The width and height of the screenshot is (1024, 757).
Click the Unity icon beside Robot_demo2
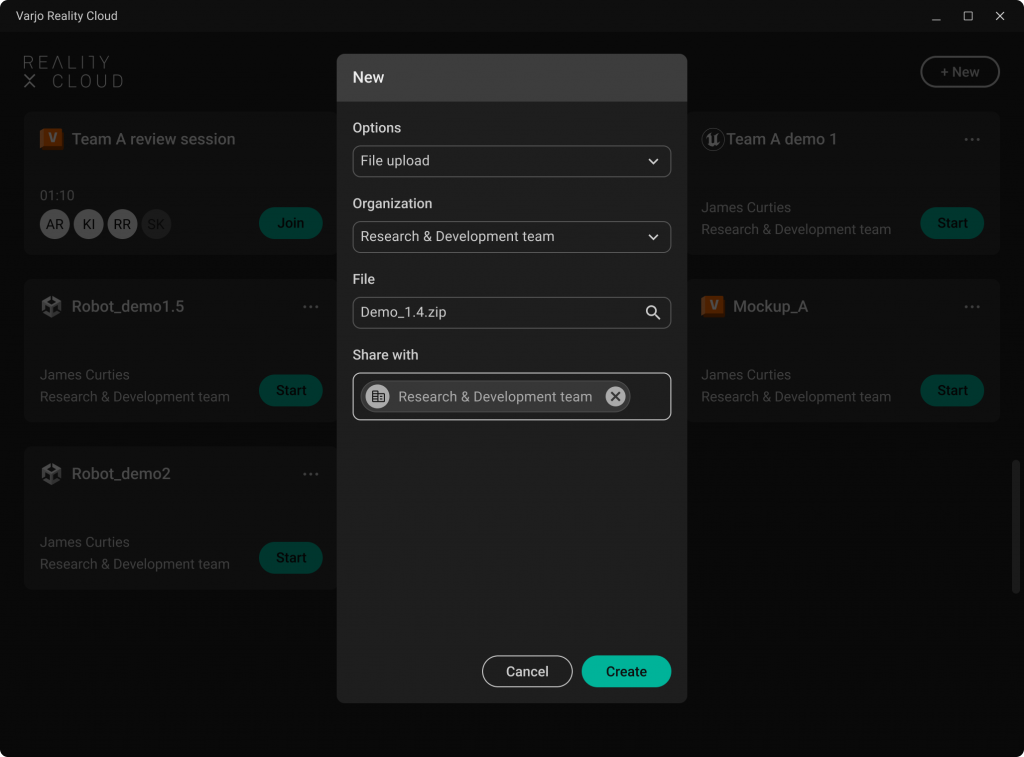(51, 474)
